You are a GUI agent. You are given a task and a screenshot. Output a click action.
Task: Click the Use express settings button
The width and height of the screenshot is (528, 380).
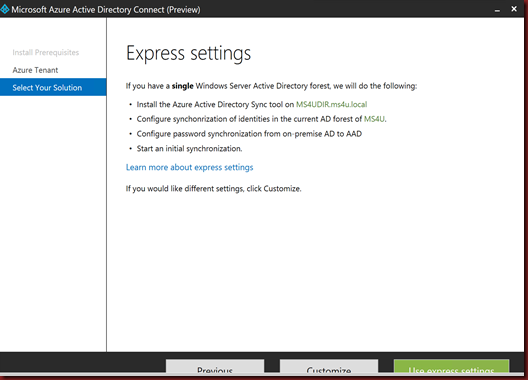coord(451,366)
